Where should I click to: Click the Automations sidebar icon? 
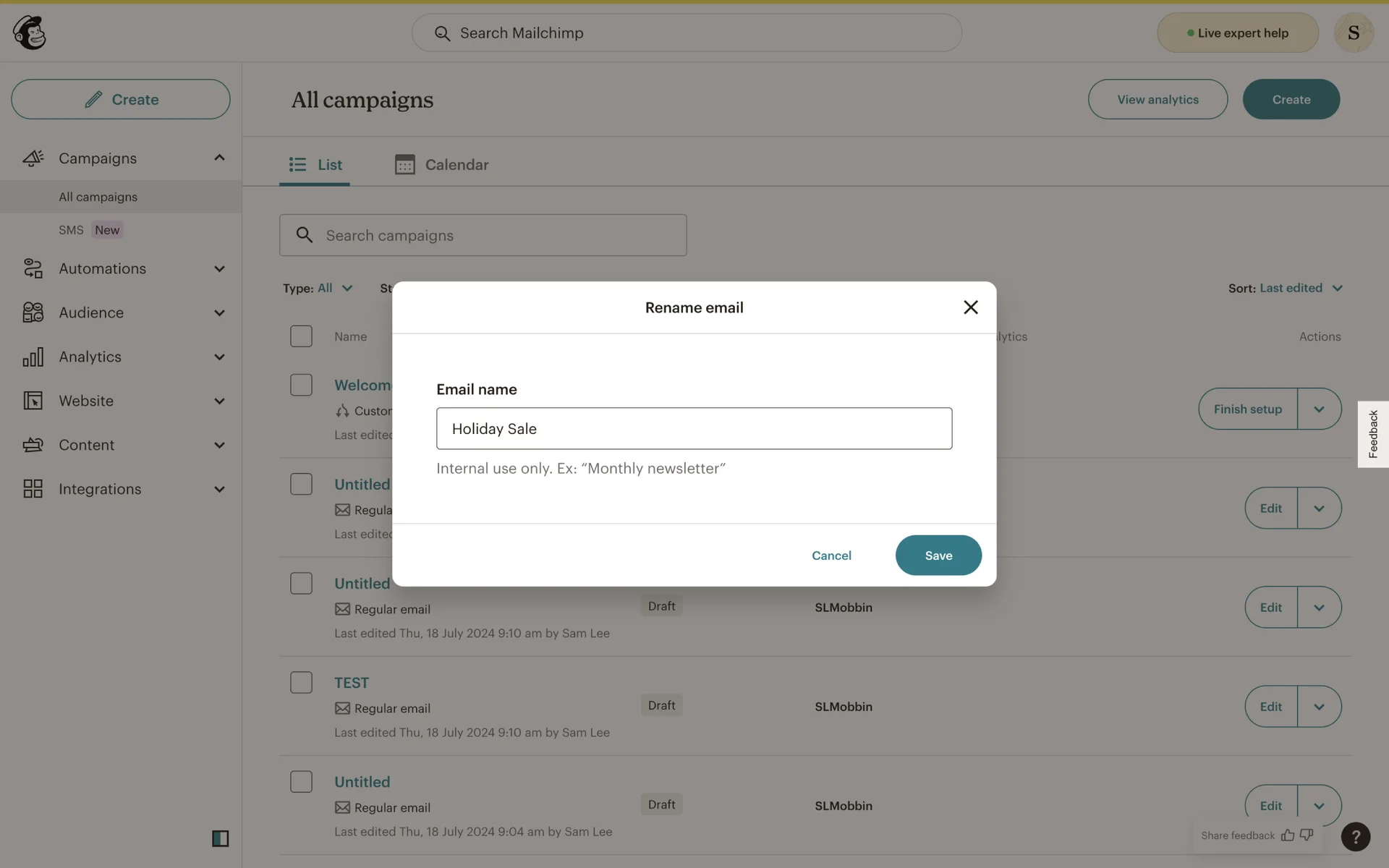pyautogui.click(x=33, y=268)
